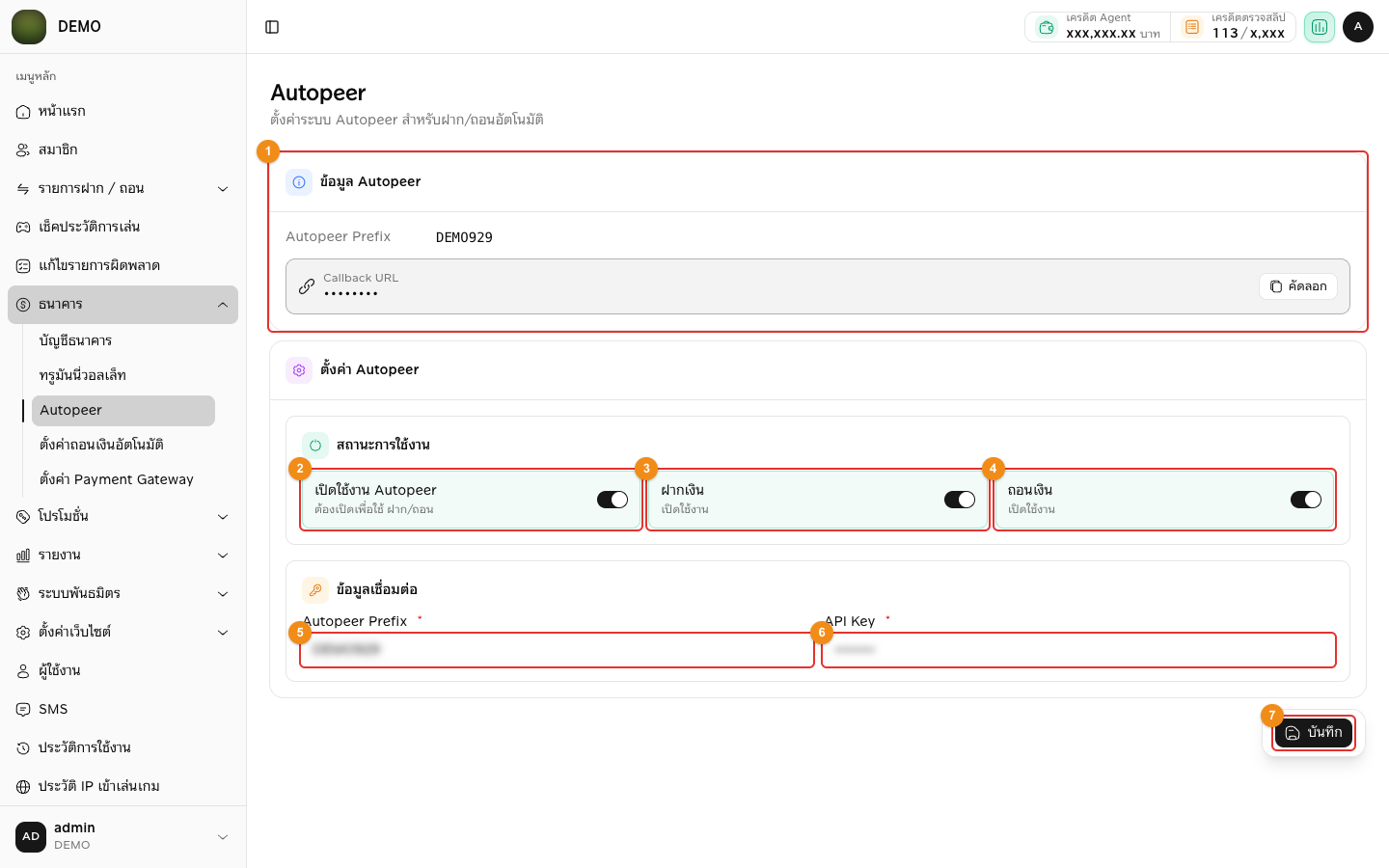Click the sidebar collapse toggle icon
Image resolution: width=1389 pixels, height=868 pixels.
(272, 27)
